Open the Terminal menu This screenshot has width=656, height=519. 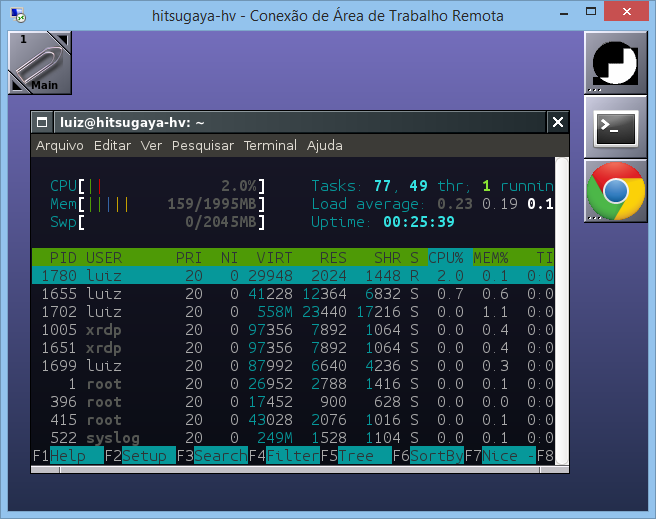point(270,146)
